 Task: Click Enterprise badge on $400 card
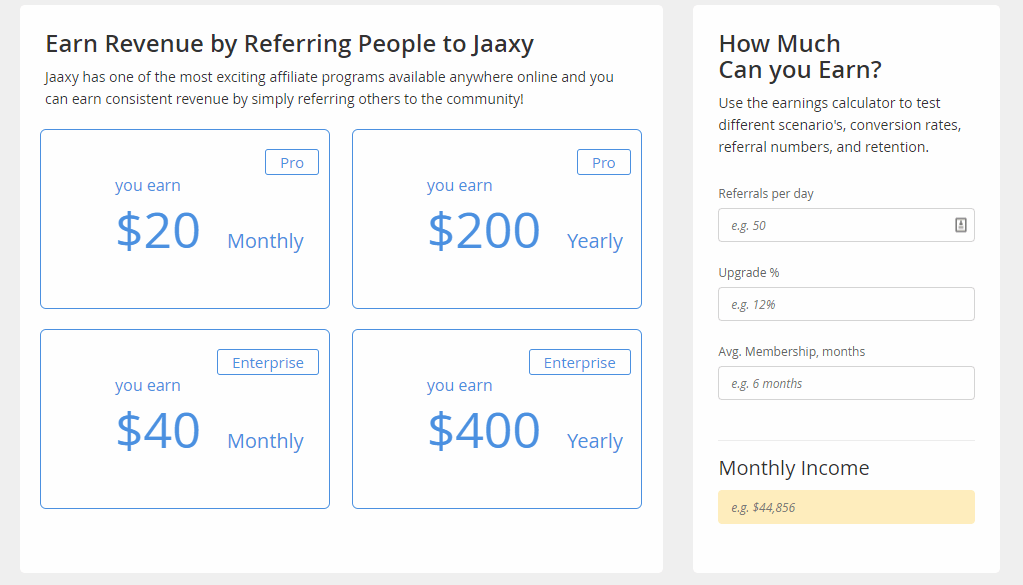click(579, 362)
